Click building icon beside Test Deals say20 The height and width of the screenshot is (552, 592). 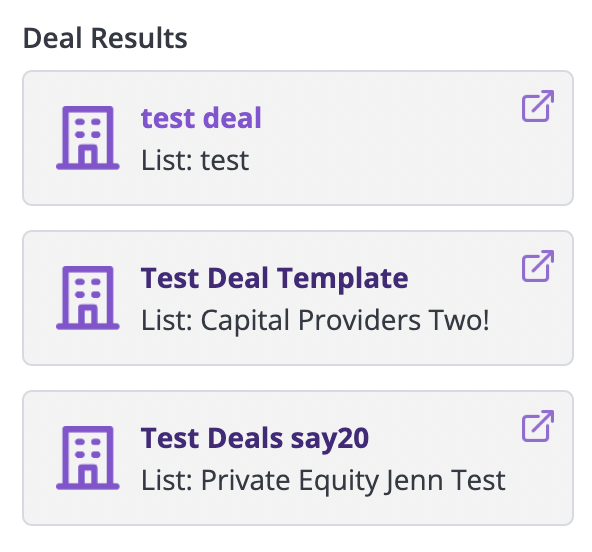point(88,458)
